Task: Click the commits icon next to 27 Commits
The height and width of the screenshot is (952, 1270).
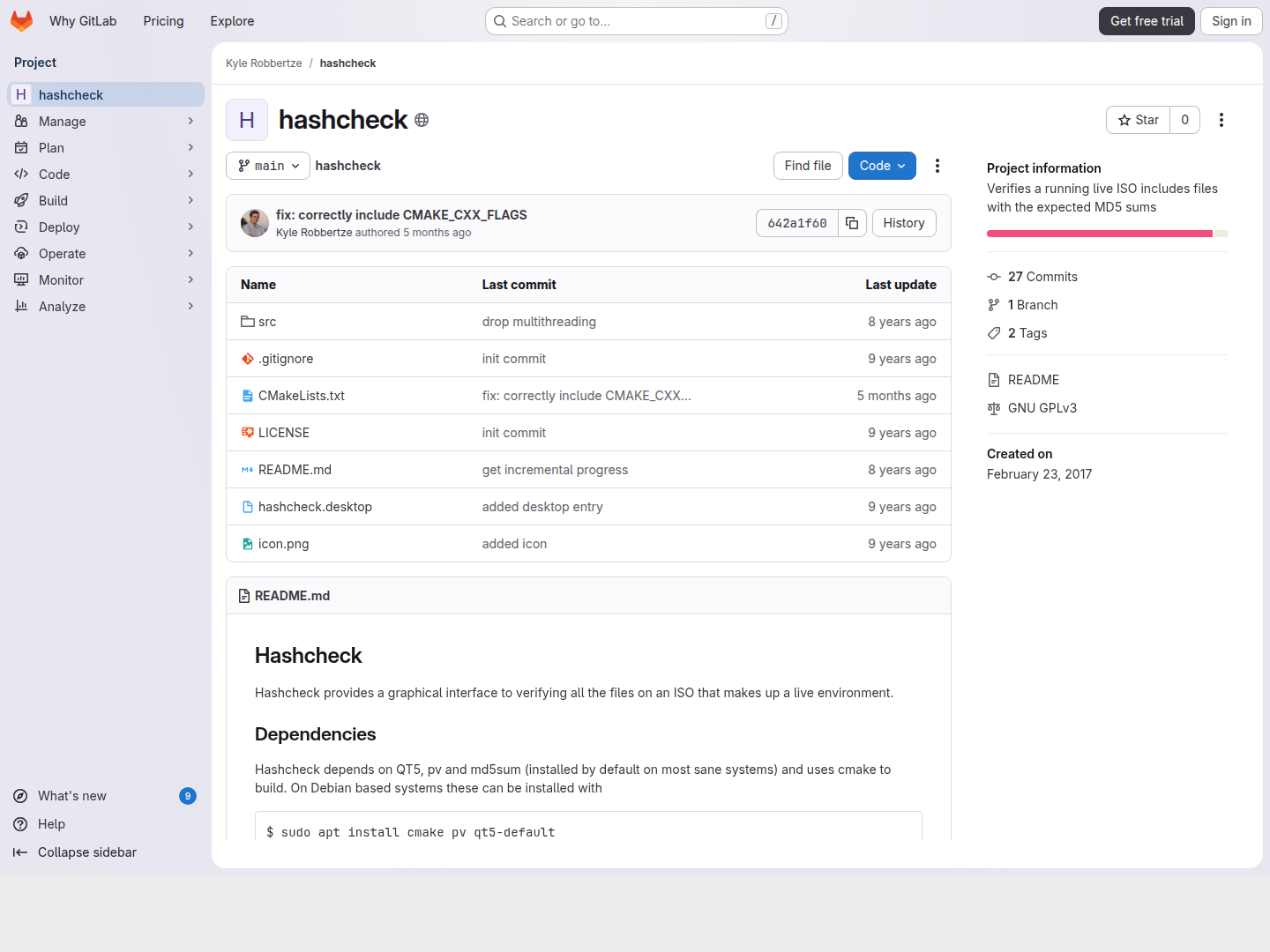Action: 994,277
